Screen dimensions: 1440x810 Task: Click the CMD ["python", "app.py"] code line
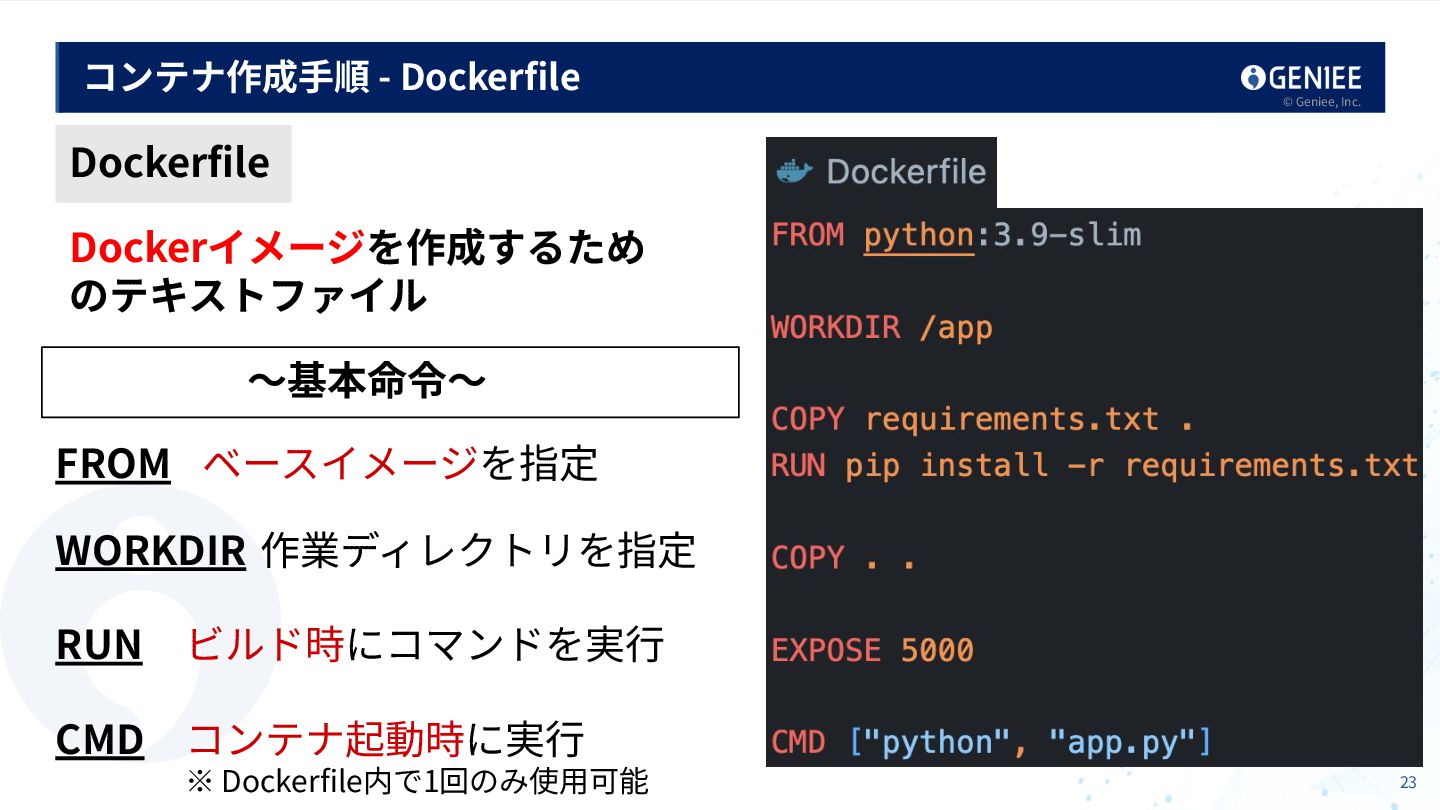pyautogui.click(x=991, y=742)
